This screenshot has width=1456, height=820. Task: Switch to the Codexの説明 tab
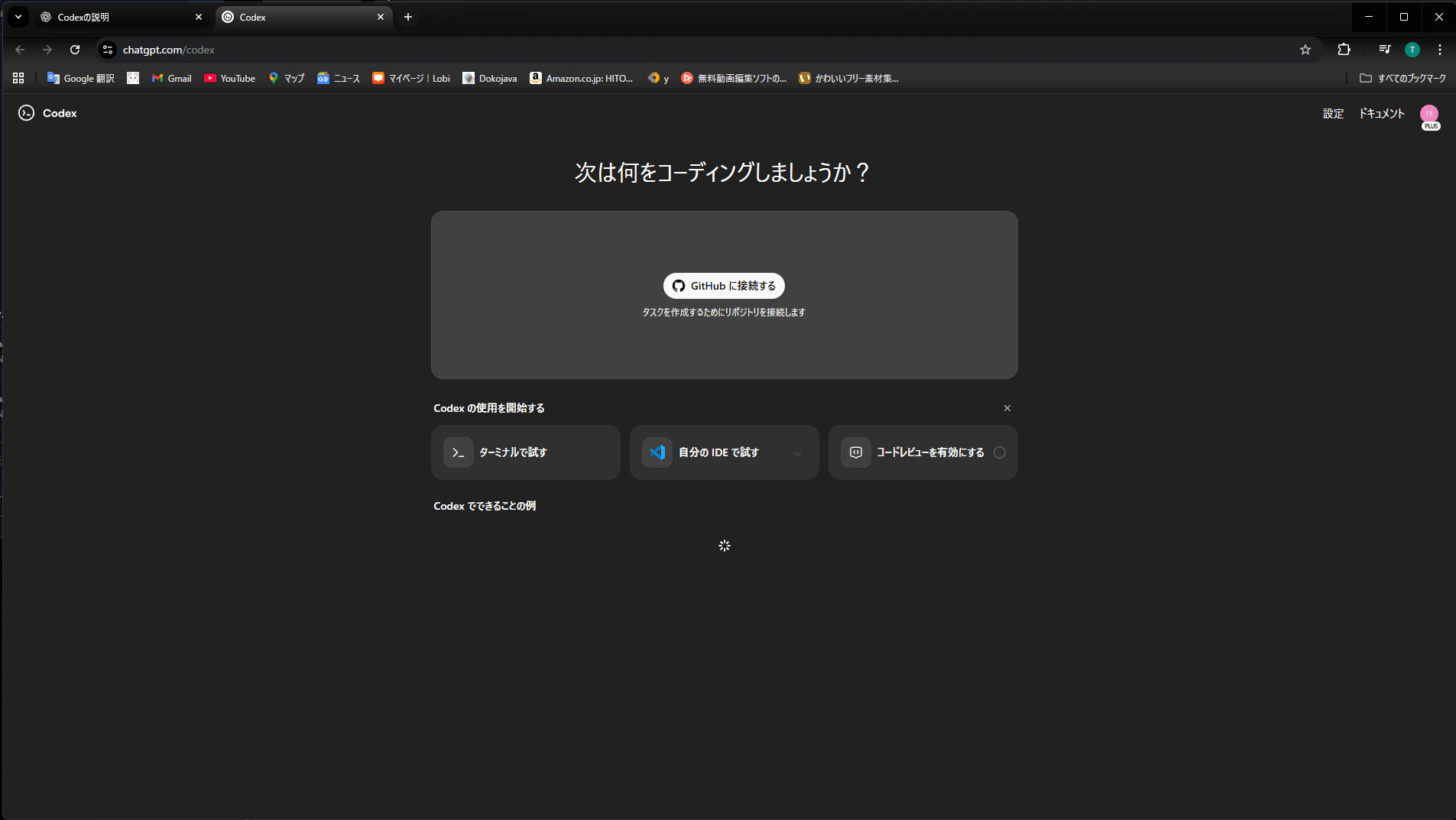[122, 17]
